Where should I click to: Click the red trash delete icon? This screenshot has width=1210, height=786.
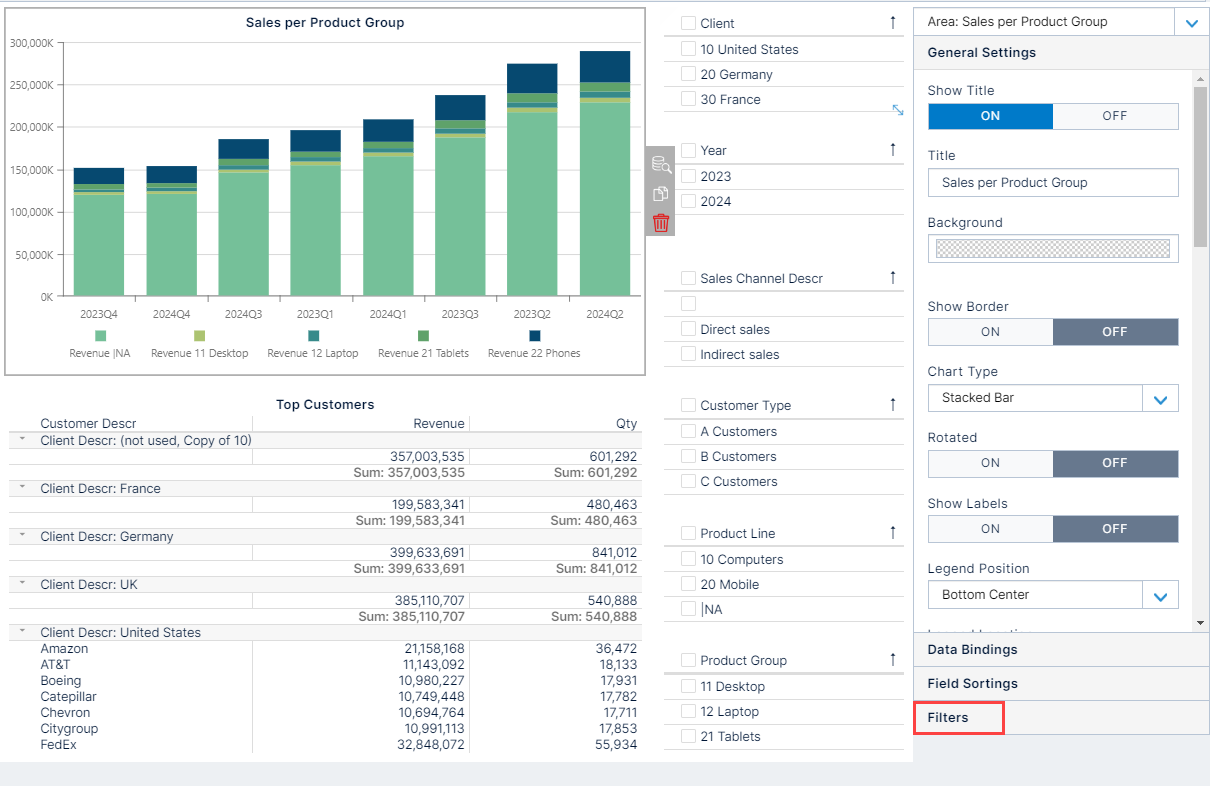660,222
